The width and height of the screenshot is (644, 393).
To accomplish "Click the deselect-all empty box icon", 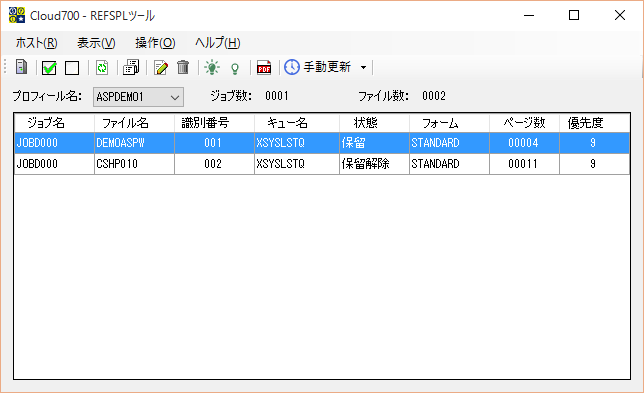I will click(72, 68).
